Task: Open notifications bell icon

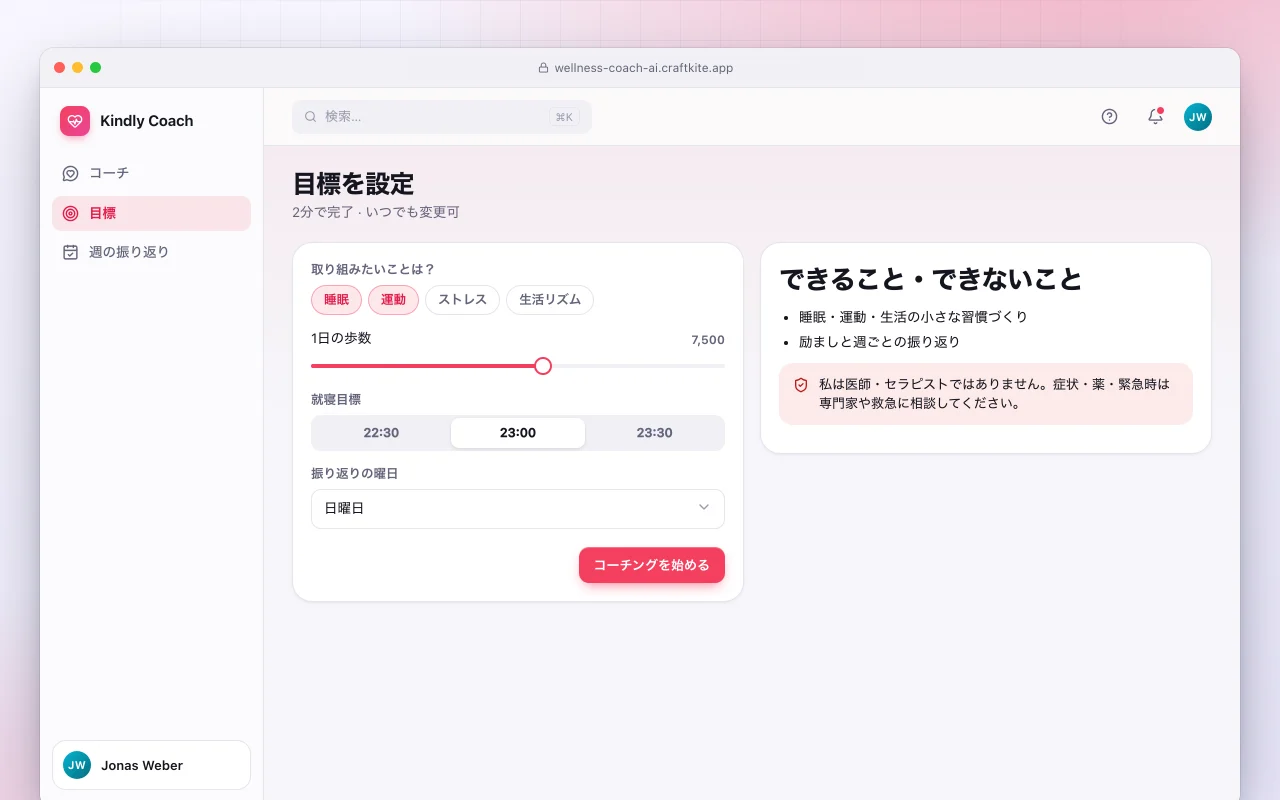Action: tap(1155, 116)
